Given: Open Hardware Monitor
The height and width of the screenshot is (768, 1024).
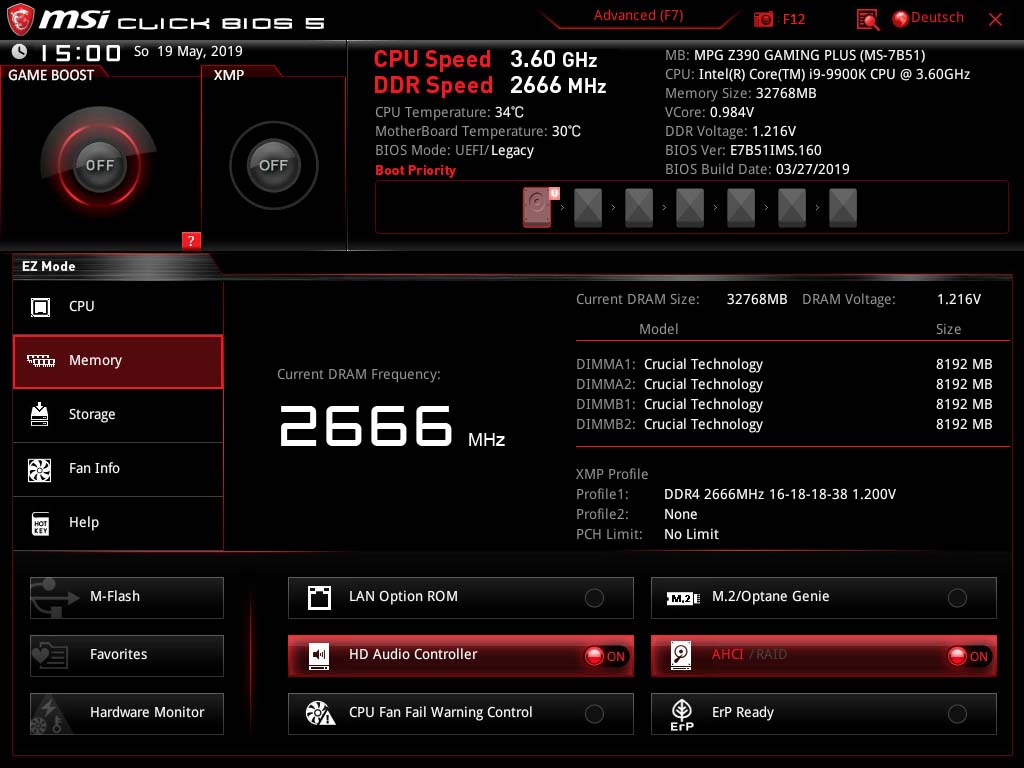Looking at the screenshot, I should click(x=127, y=714).
